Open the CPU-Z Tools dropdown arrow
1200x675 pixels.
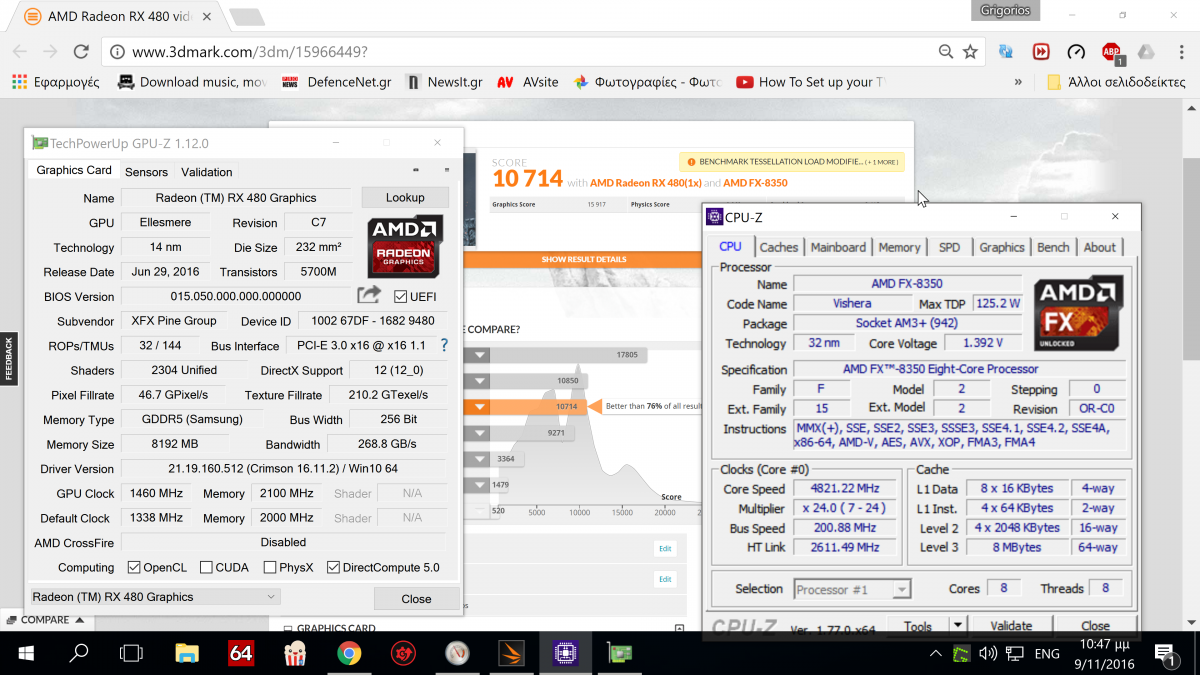click(957, 626)
